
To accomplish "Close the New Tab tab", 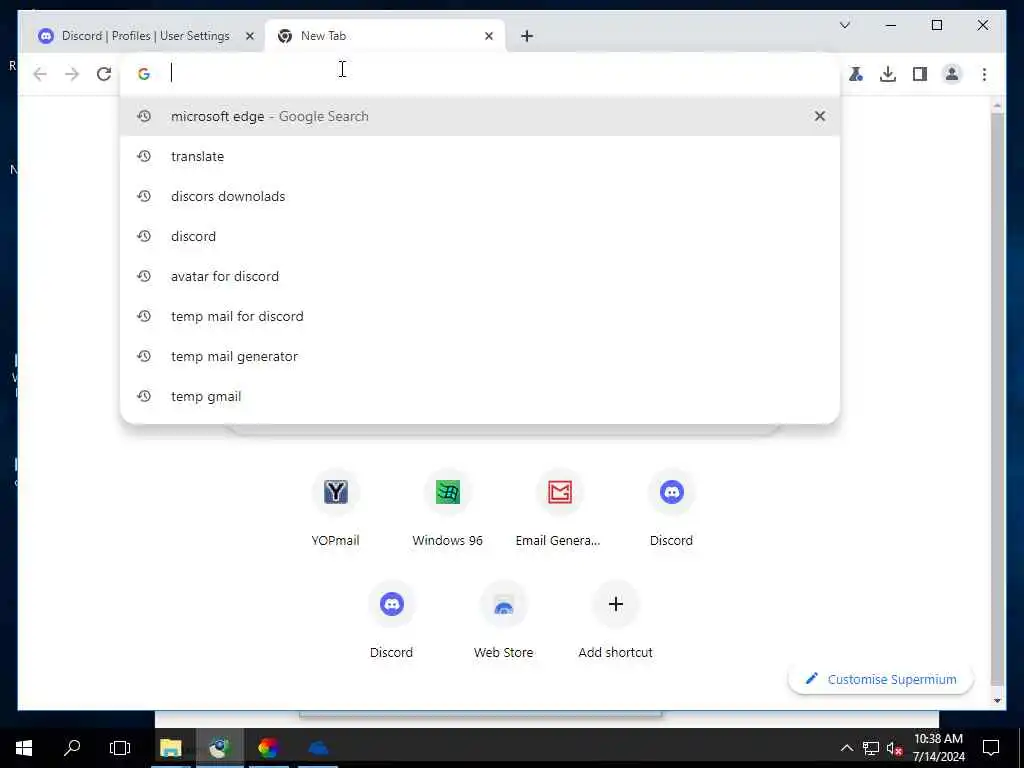I will pyautogui.click(x=488, y=36).
